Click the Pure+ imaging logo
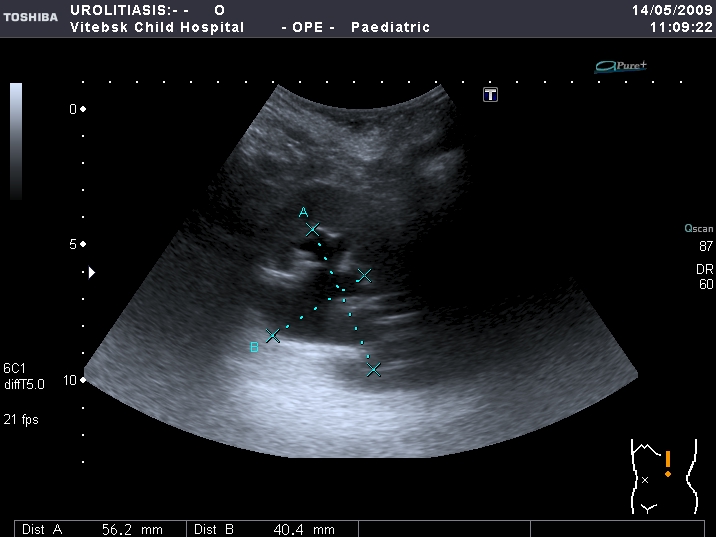This screenshot has width=716, height=537. 621,66
